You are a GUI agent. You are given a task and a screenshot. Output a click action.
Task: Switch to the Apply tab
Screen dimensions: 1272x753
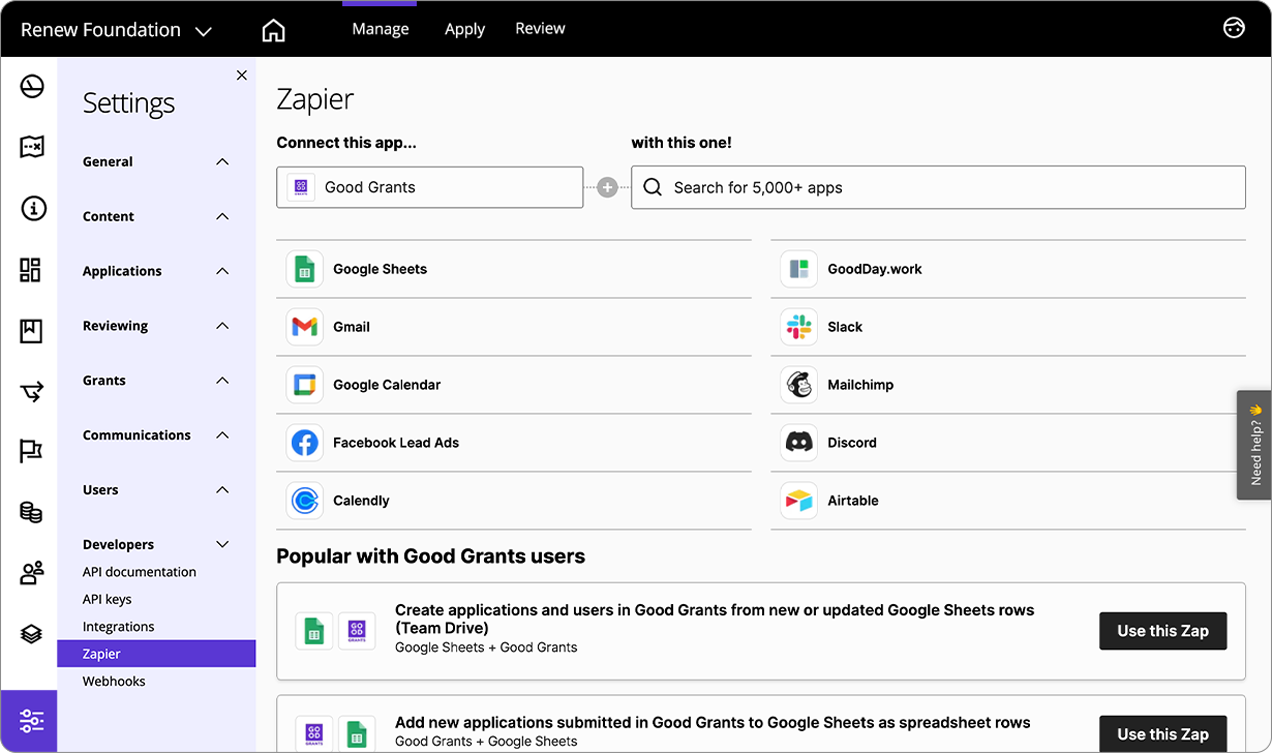pos(464,29)
